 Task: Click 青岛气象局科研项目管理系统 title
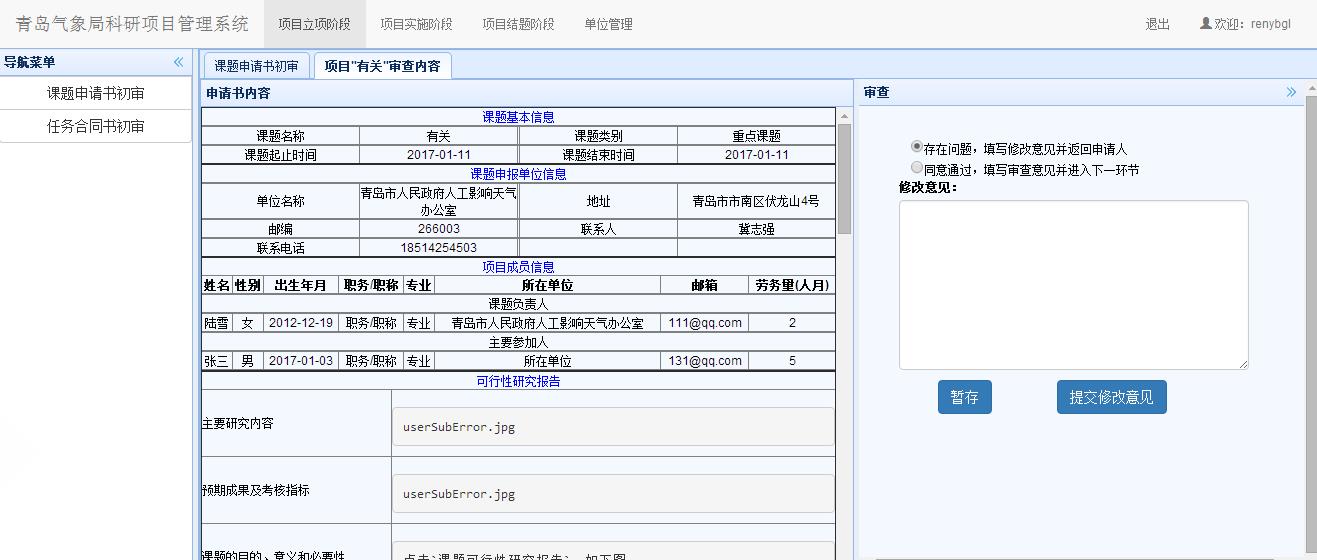132,24
